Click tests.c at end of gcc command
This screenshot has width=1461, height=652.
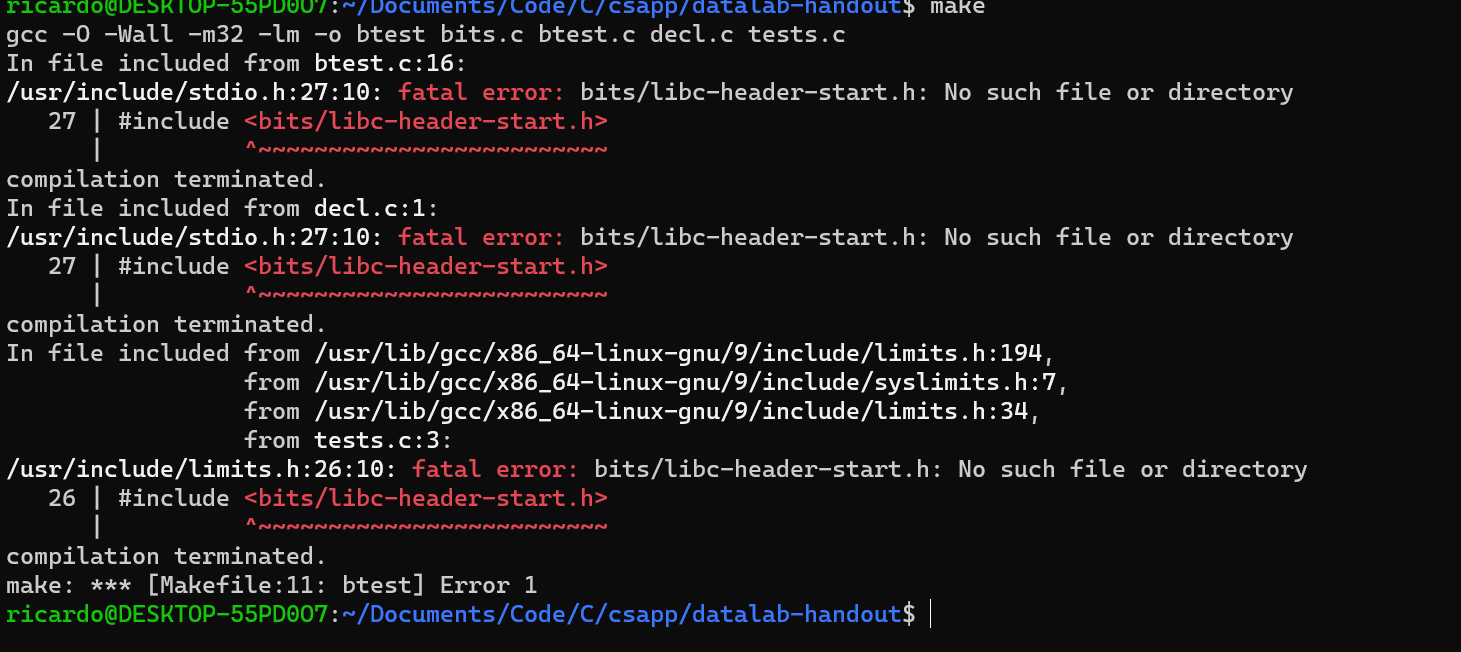click(796, 35)
